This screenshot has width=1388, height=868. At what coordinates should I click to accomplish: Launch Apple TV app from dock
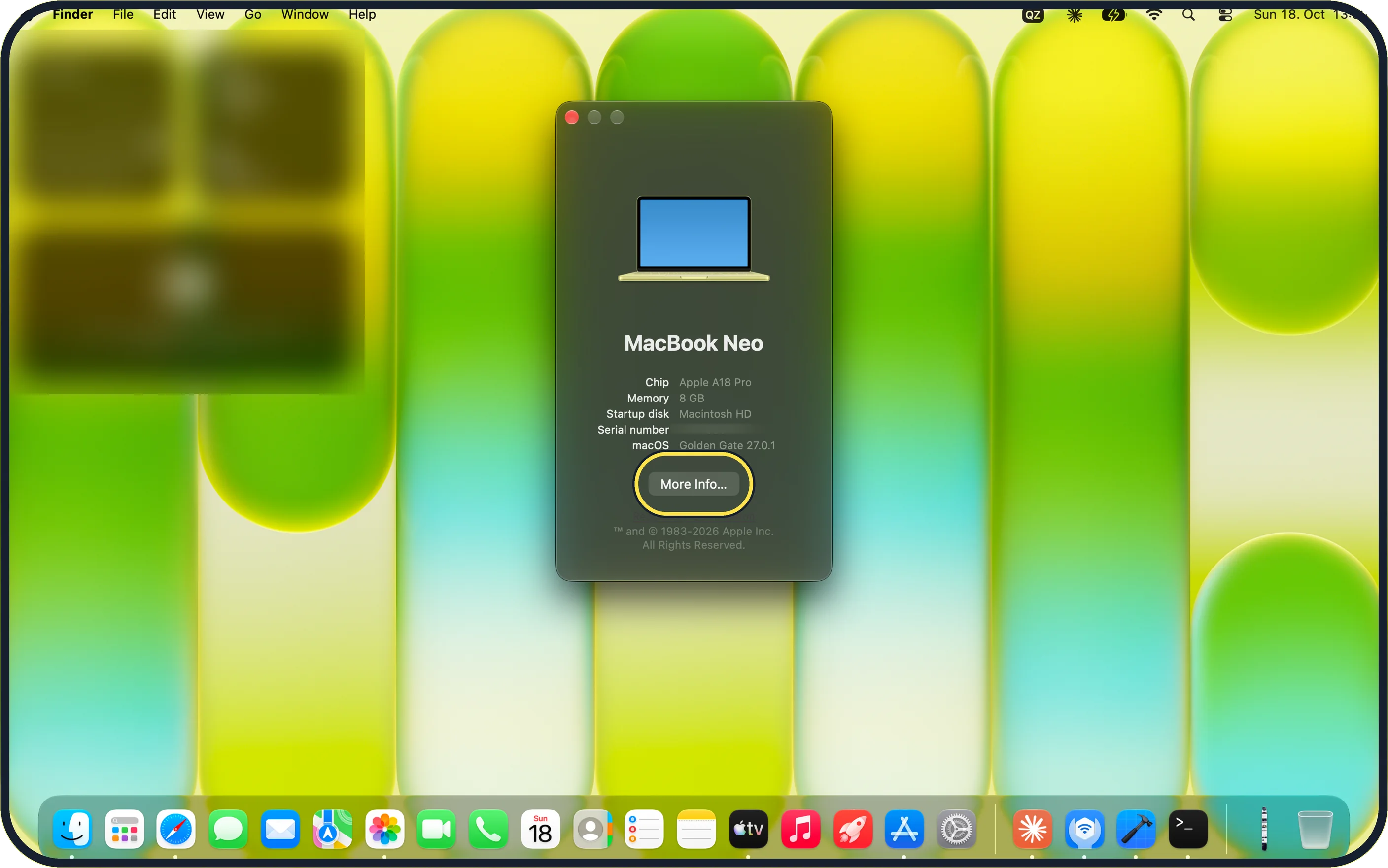pyautogui.click(x=748, y=829)
